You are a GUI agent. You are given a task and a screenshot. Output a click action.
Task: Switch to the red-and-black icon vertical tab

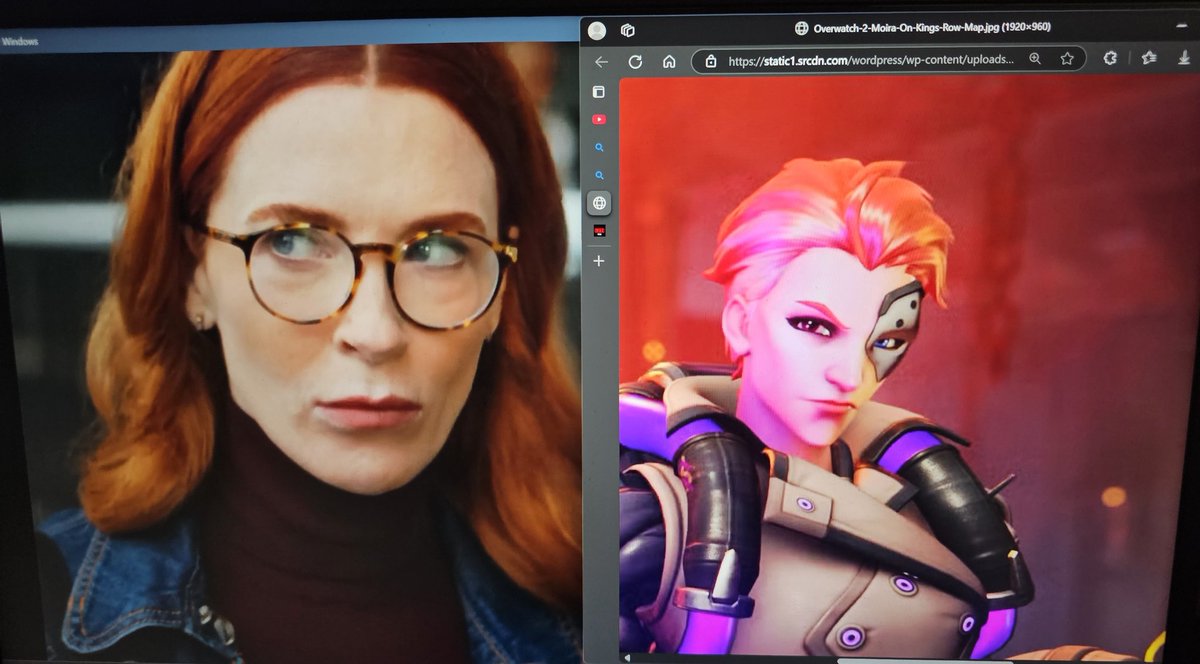pos(599,231)
